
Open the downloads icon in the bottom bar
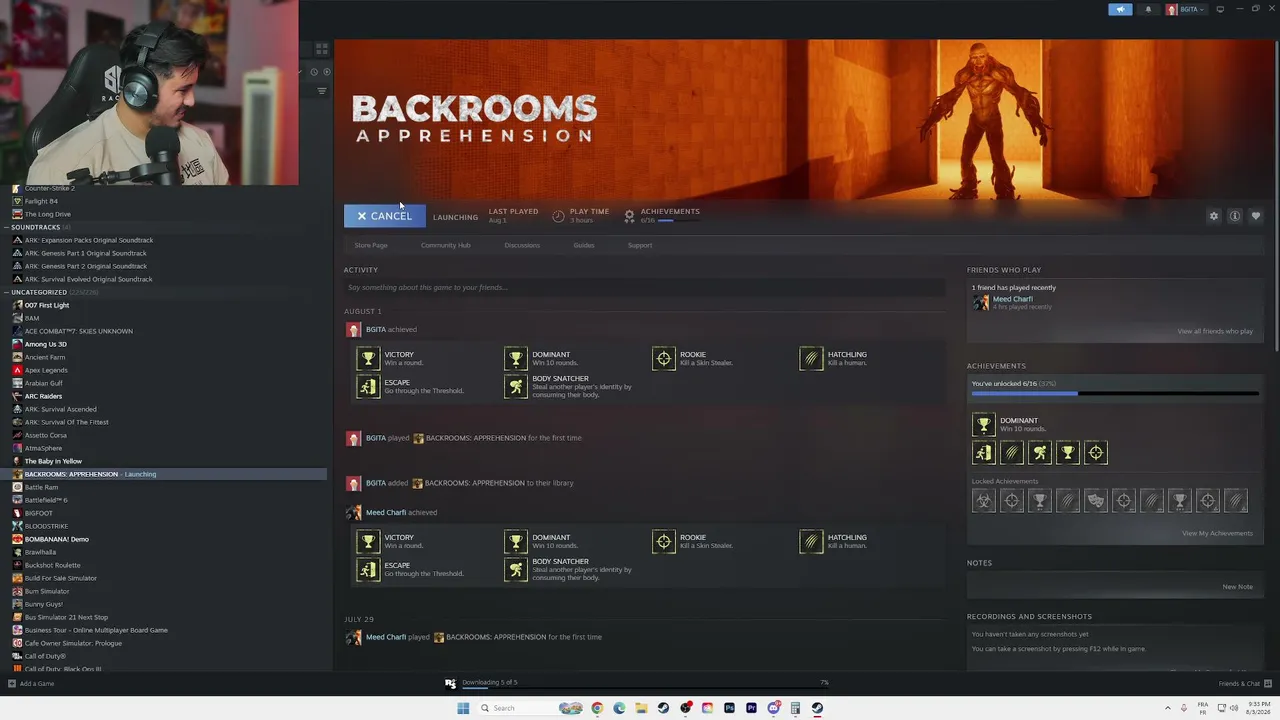[x=451, y=683]
